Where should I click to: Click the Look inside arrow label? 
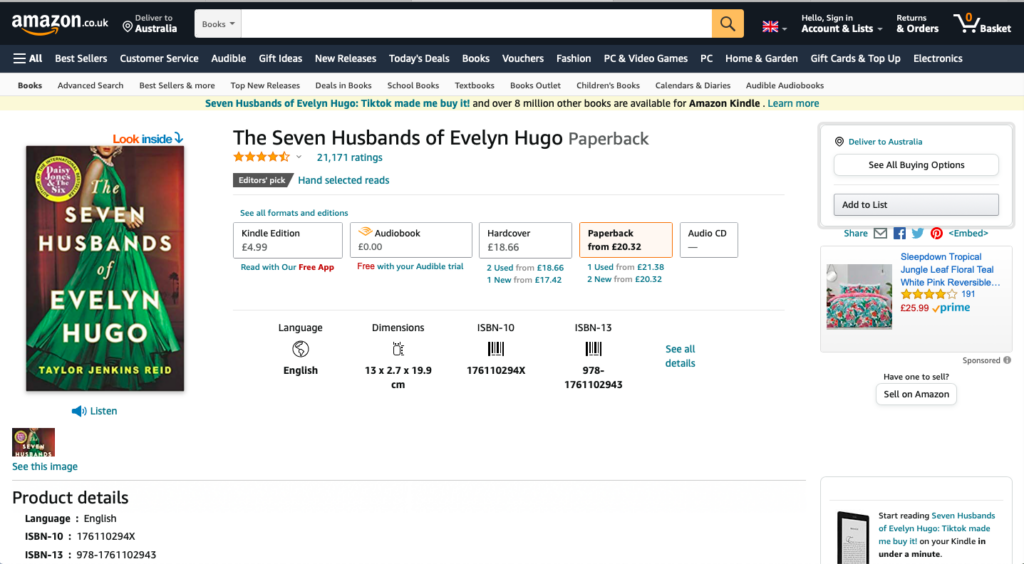click(148, 138)
